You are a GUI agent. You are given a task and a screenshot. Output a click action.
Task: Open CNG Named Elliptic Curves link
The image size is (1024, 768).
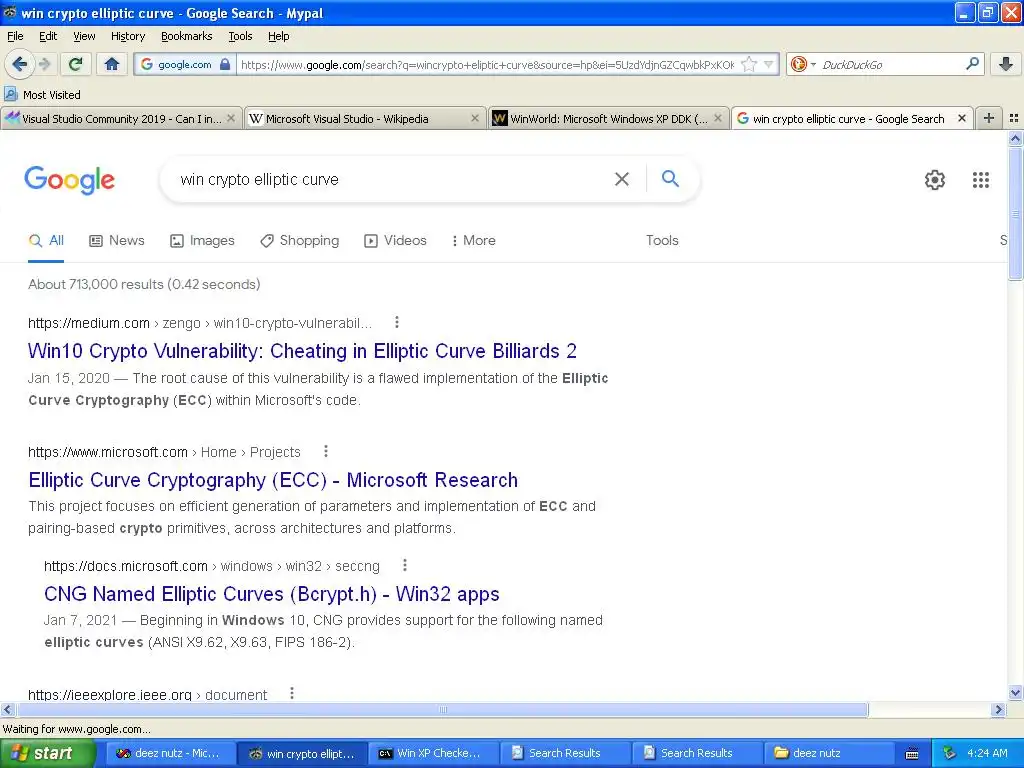click(x=272, y=594)
